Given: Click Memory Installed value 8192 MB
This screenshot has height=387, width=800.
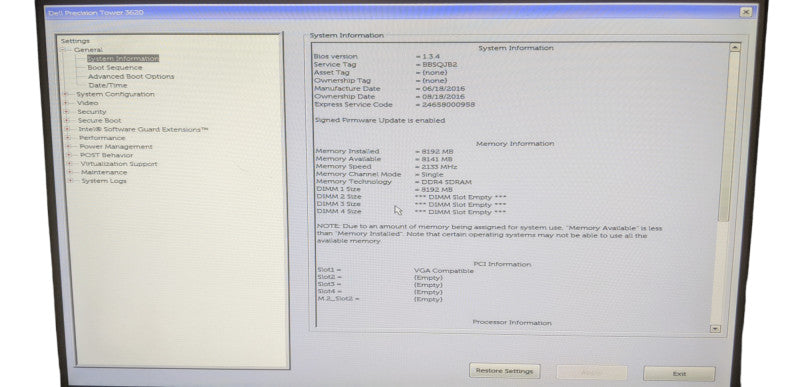Looking at the screenshot, I should [437, 151].
